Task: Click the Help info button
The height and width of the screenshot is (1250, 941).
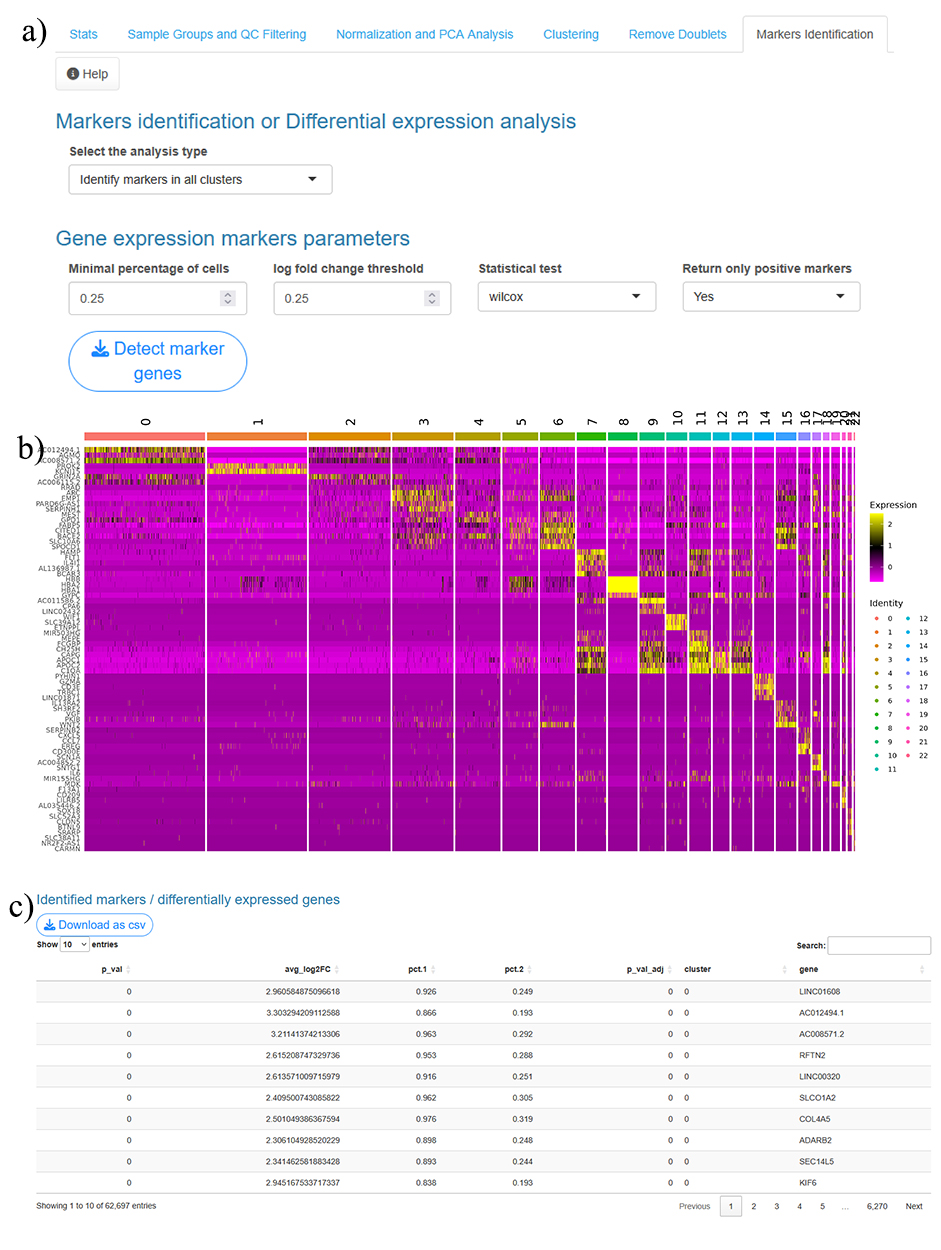Action: (x=87, y=74)
